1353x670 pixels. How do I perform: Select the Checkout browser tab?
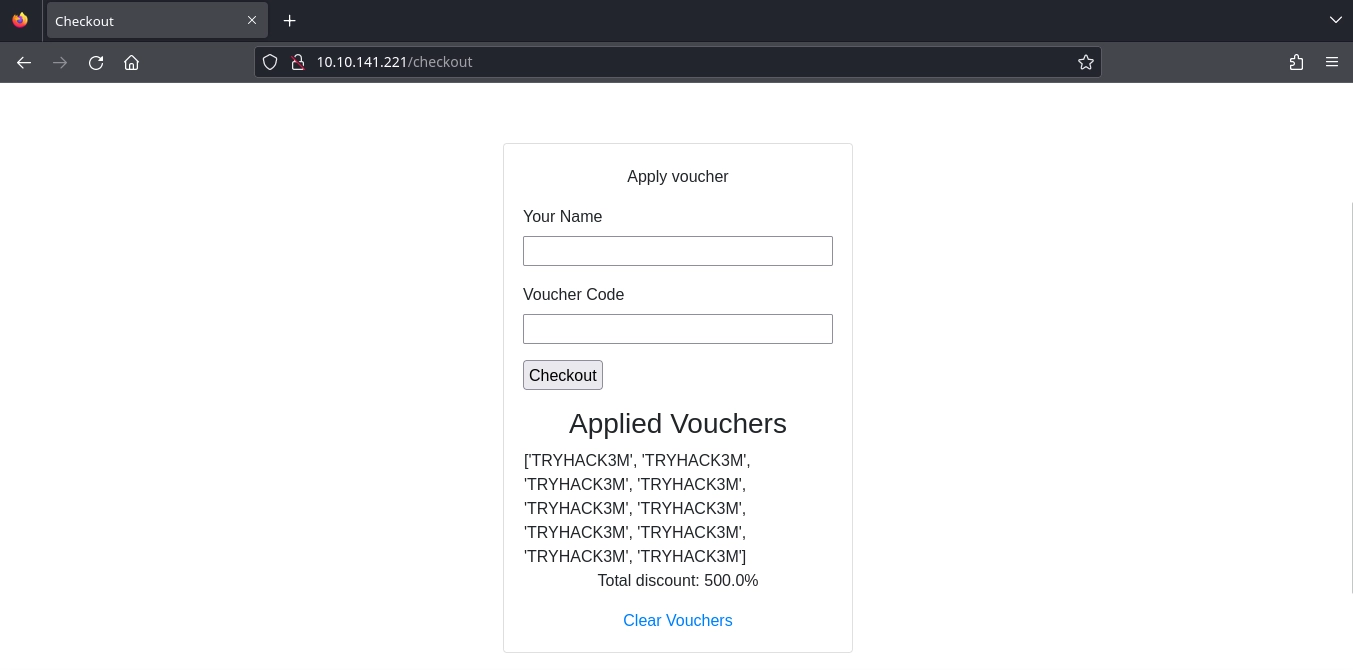pos(140,21)
